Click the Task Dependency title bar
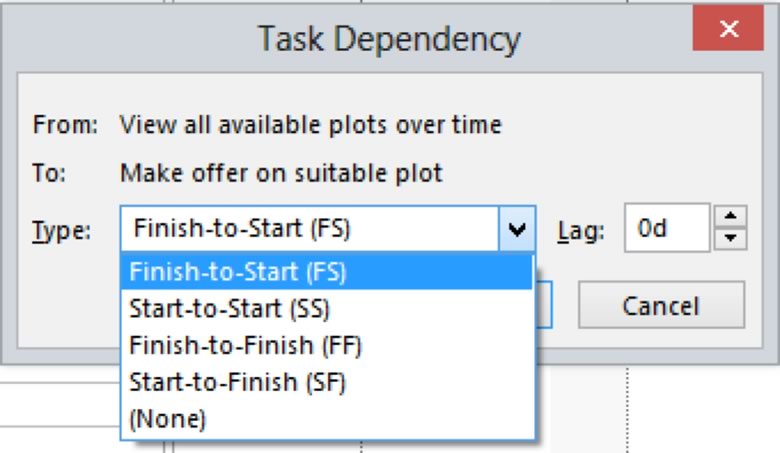This screenshot has width=780, height=453. 388,38
